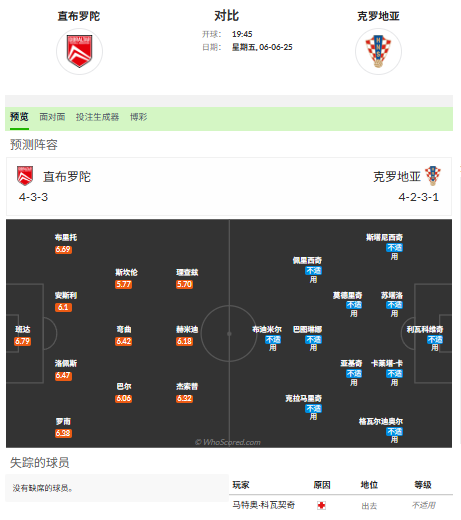Select player 利瓦科维奇 on the pitch
461x520 pixels.
(x=425, y=330)
